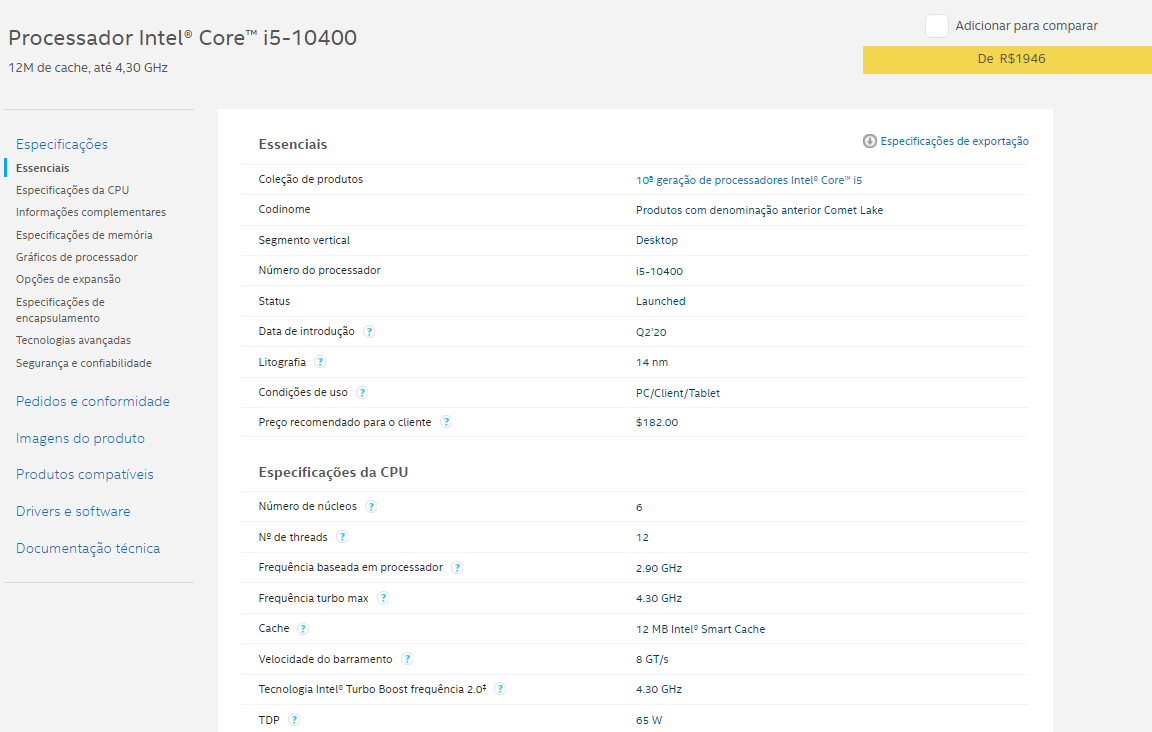Go to Informações complementares in sidebar

click(x=91, y=212)
